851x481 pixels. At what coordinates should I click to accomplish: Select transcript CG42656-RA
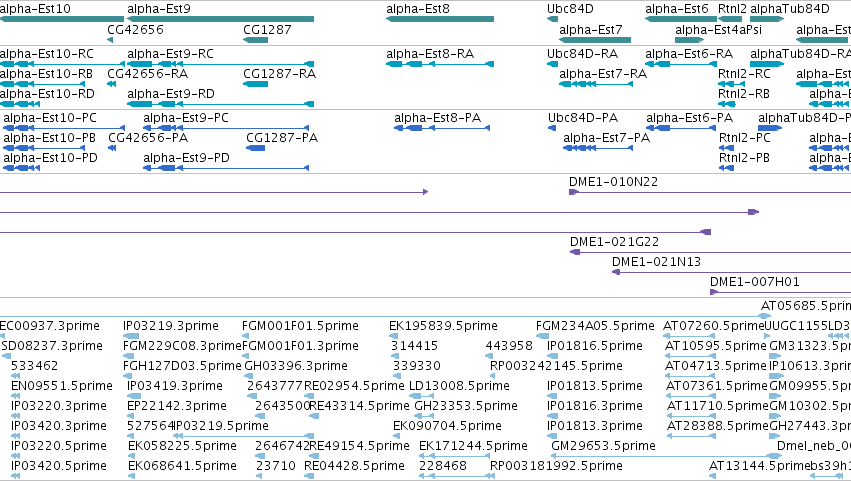click(148, 74)
